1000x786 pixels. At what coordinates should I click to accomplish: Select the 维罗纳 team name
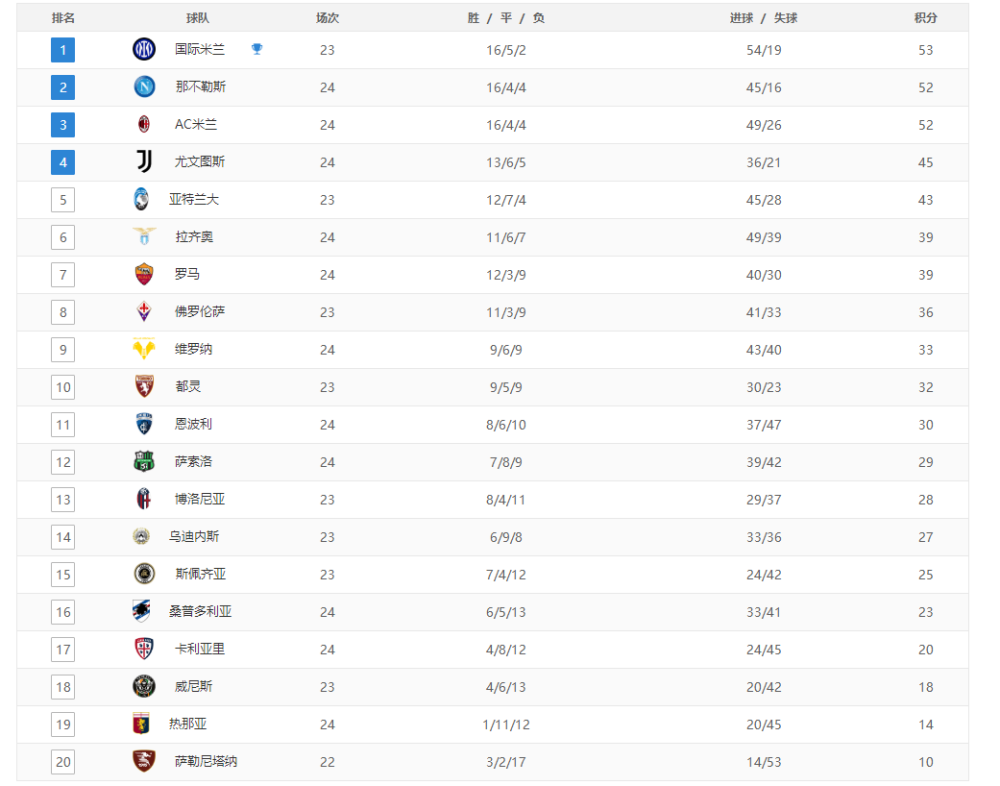(x=193, y=349)
